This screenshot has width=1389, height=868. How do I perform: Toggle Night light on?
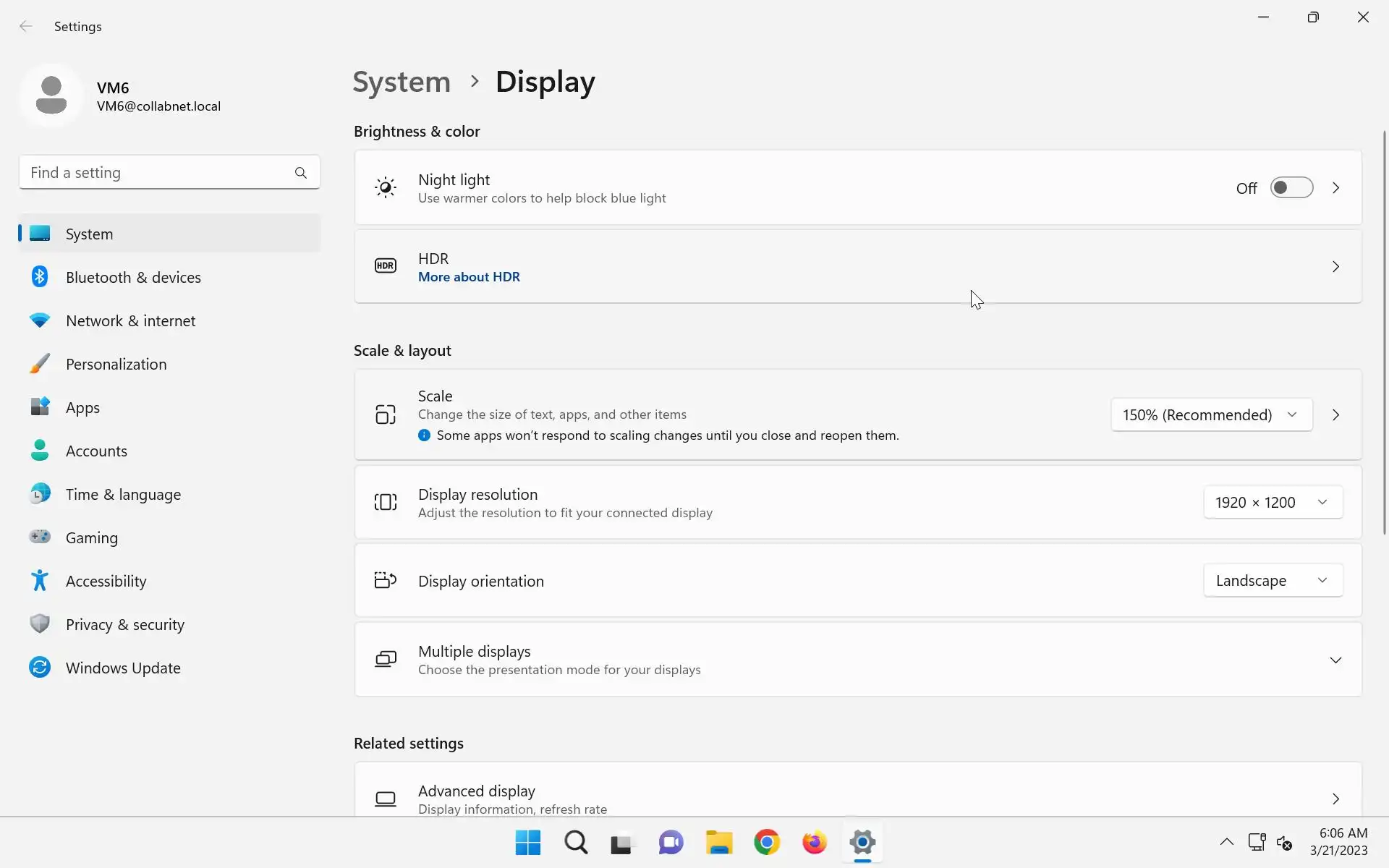click(1291, 188)
